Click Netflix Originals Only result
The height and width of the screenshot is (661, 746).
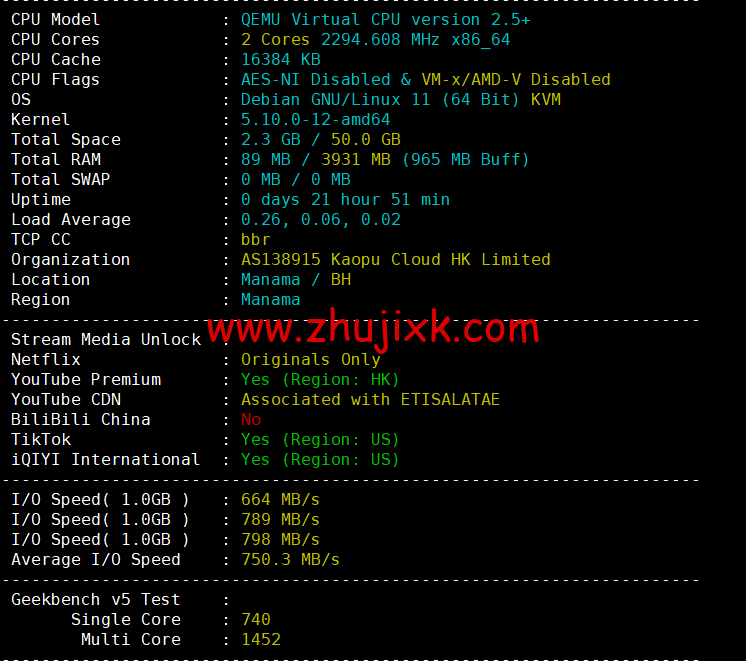pos(310,359)
